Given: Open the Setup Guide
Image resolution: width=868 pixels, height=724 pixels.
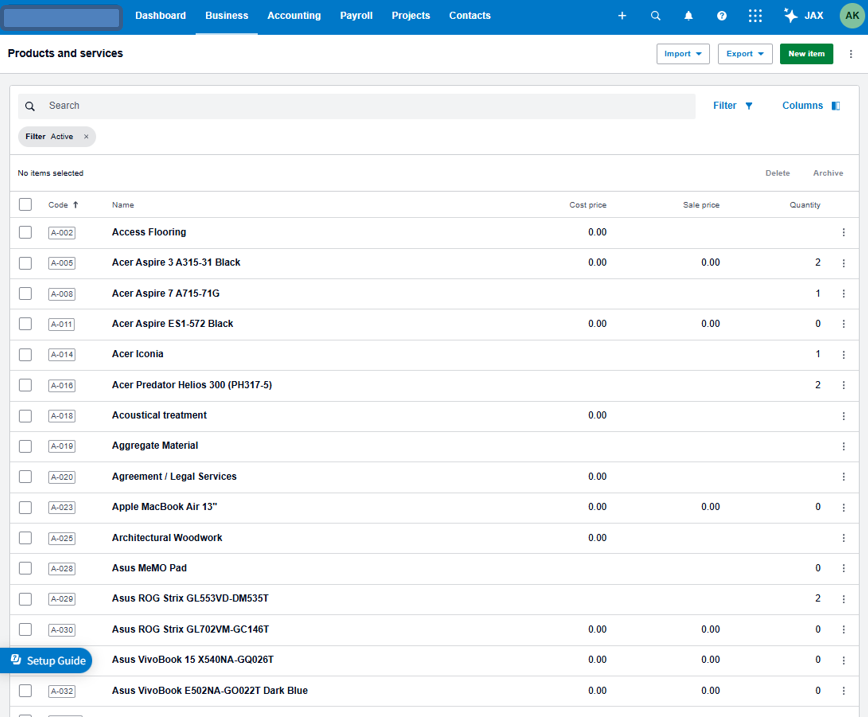Looking at the screenshot, I should (46, 661).
